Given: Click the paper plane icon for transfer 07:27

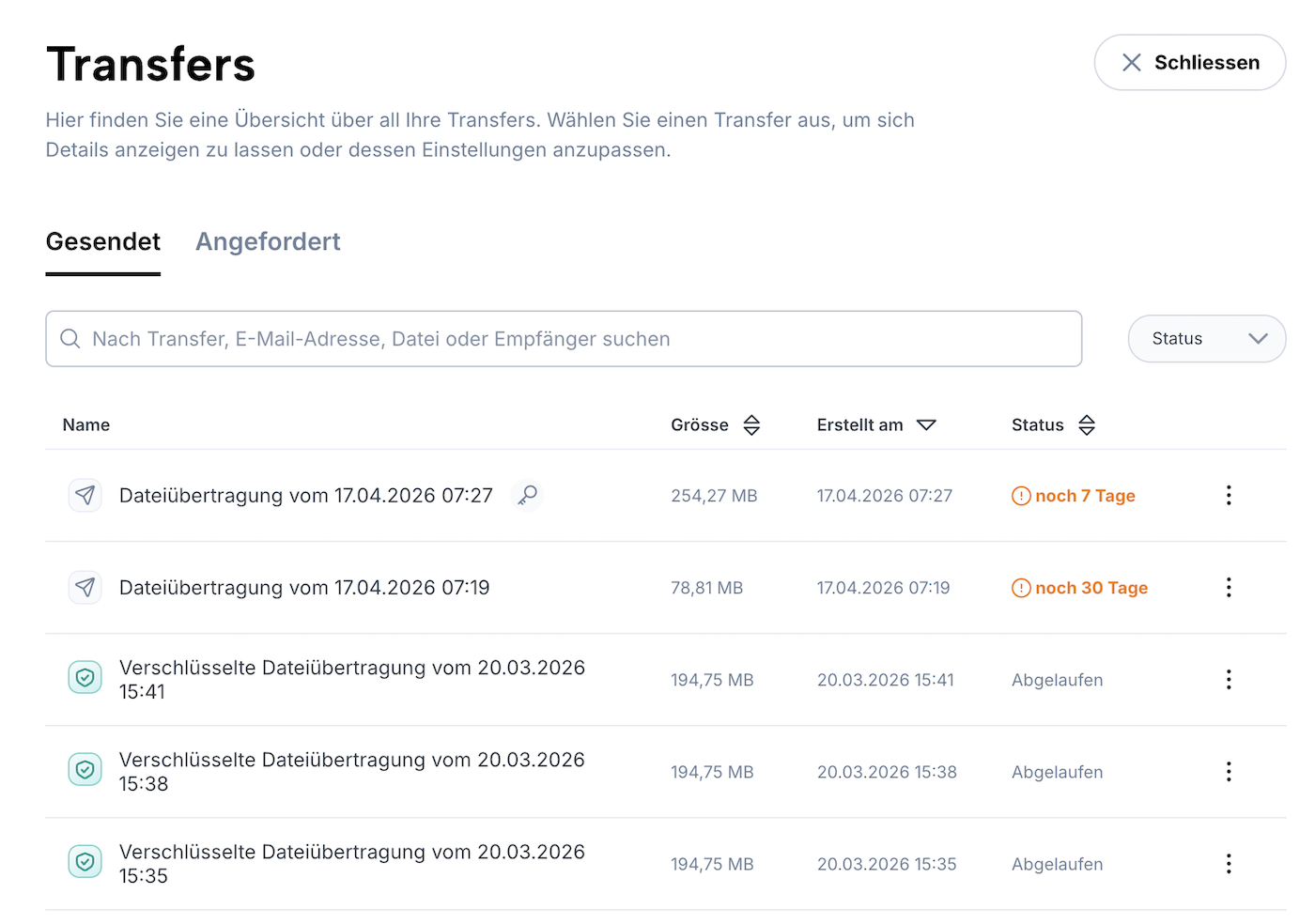Looking at the screenshot, I should click(85, 495).
